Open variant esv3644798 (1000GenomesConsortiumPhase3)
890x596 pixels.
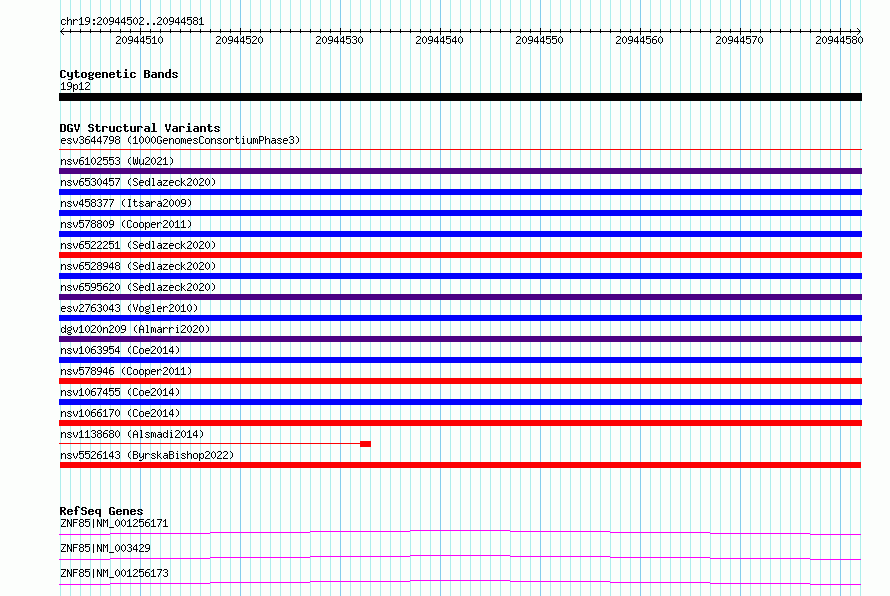[x=180, y=140]
